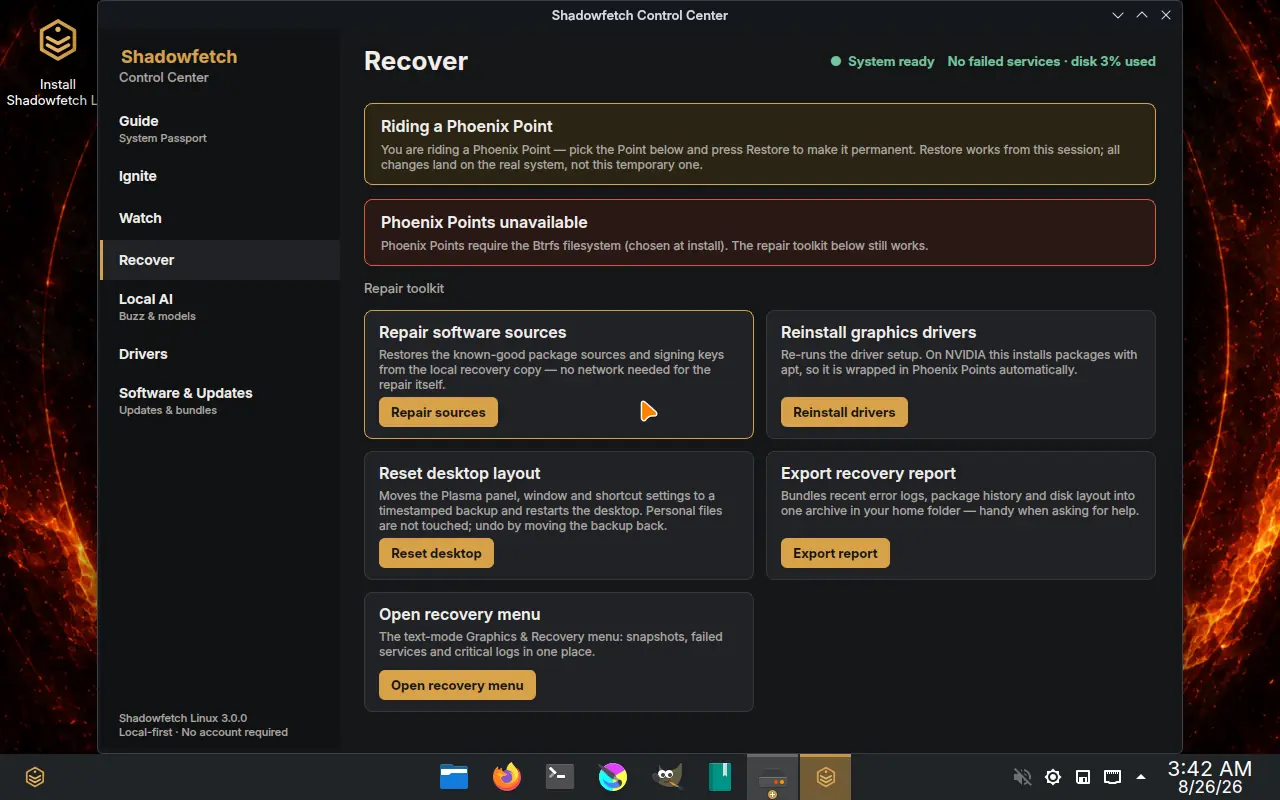Click the muted volume tray icon

(x=1022, y=777)
